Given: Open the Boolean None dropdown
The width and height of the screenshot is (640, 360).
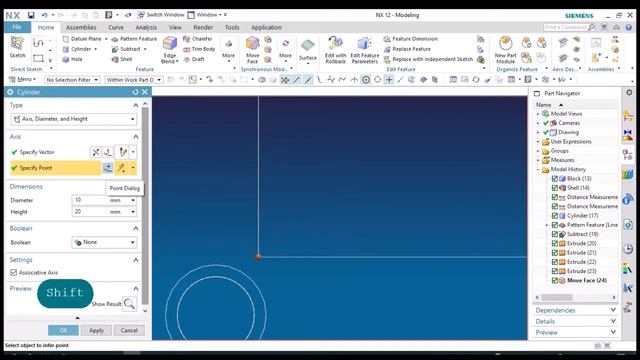Looking at the screenshot, I should [104, 242].
